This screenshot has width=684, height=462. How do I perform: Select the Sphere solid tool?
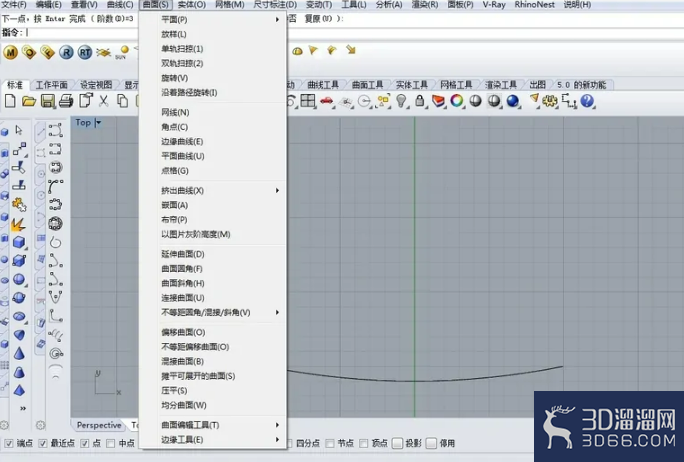(x=19, y=279)
